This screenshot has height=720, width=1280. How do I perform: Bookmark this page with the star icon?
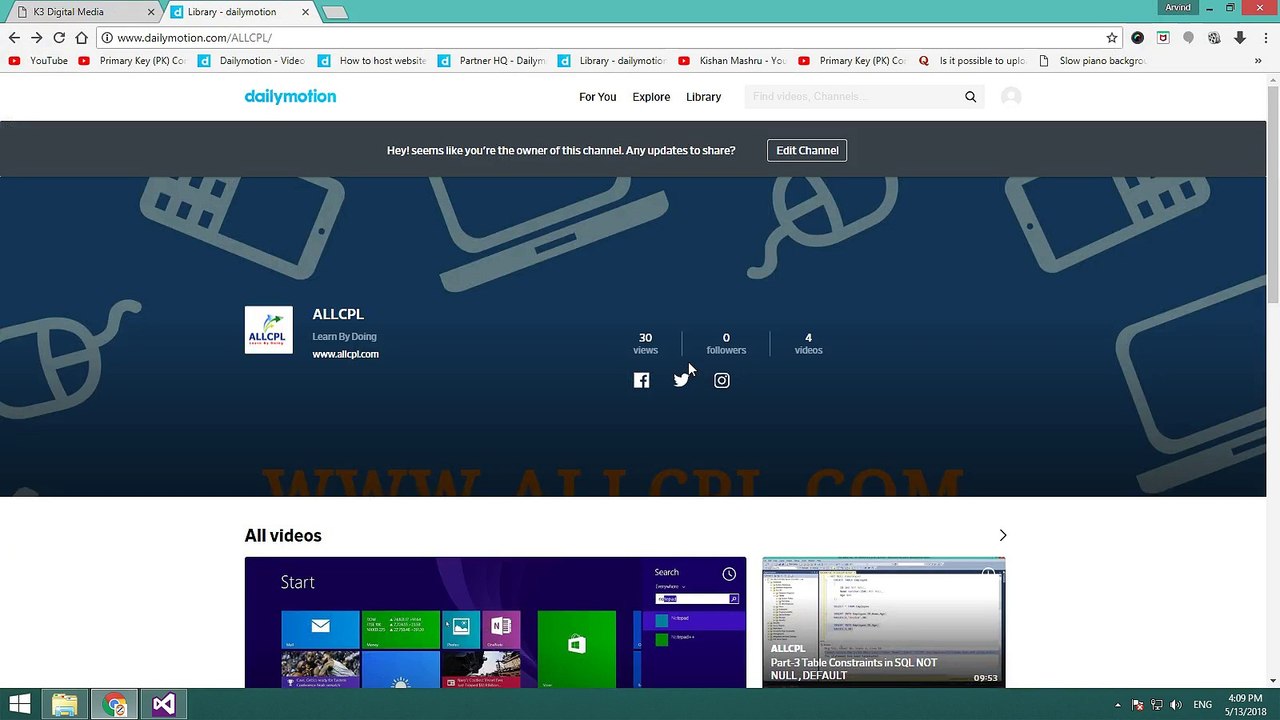[x=1111, y=38]
